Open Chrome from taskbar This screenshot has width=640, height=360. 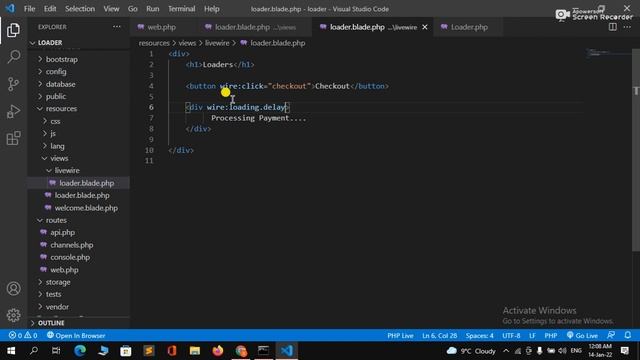(241, 351)
